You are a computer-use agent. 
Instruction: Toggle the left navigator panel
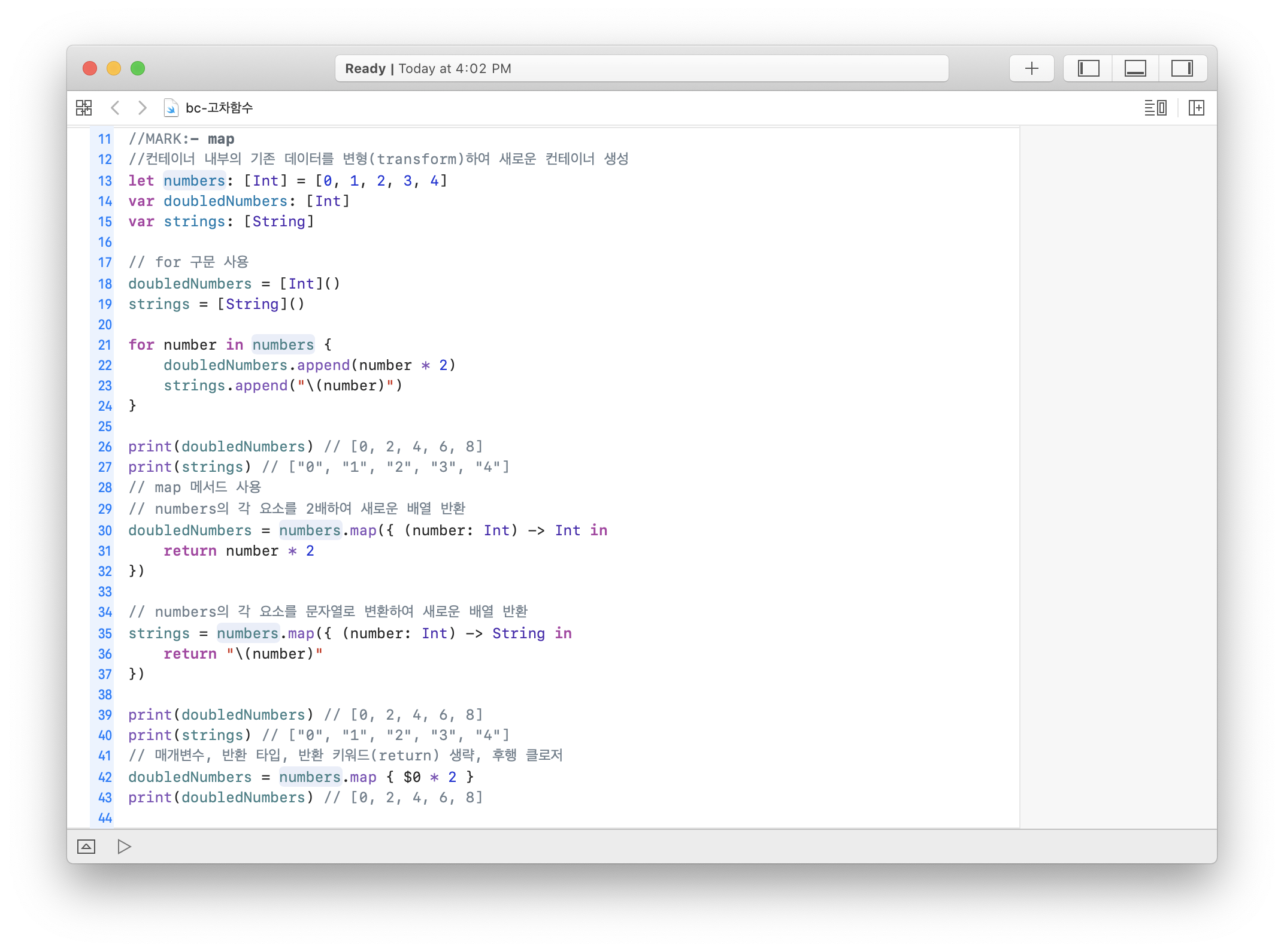click(x=1088, y=68)
